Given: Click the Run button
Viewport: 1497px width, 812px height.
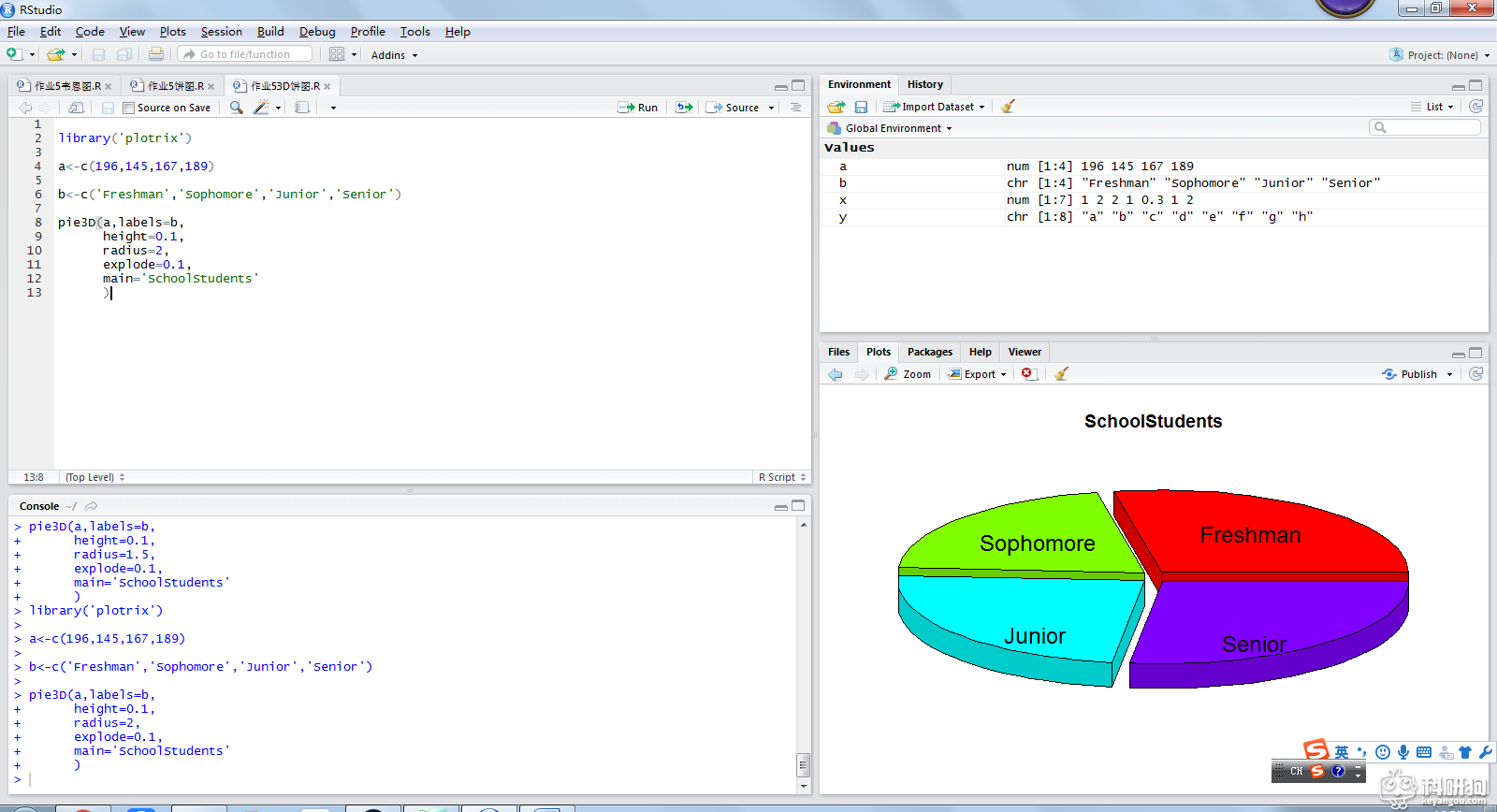Looking at the screenshot, I should click(x=638, y=108).
